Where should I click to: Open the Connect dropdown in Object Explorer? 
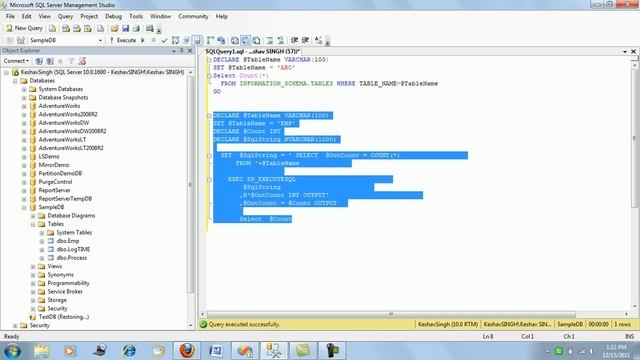16,61
